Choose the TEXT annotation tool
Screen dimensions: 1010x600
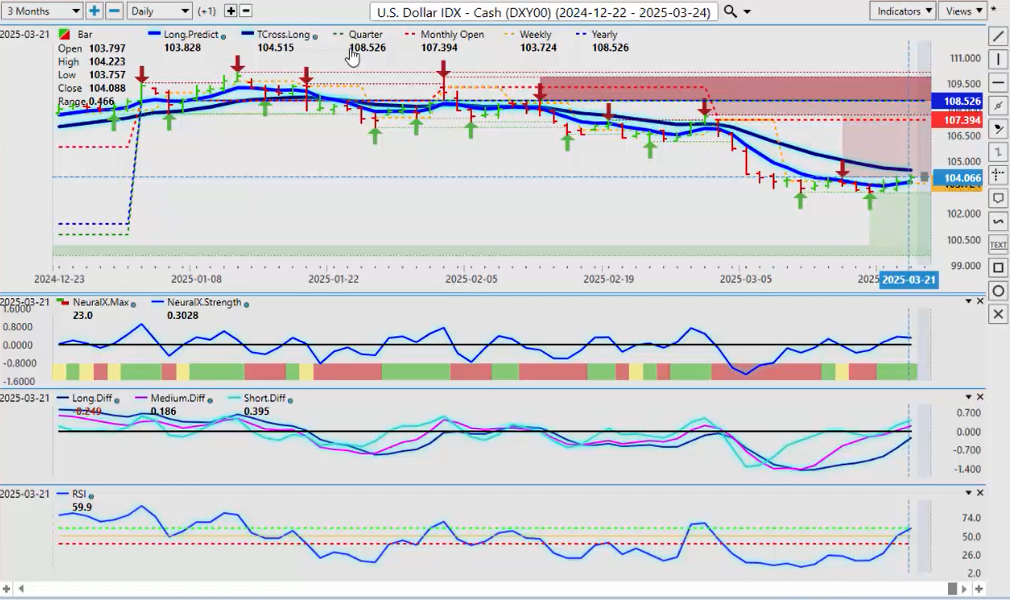pyautogui.click(x=997, y=244)
